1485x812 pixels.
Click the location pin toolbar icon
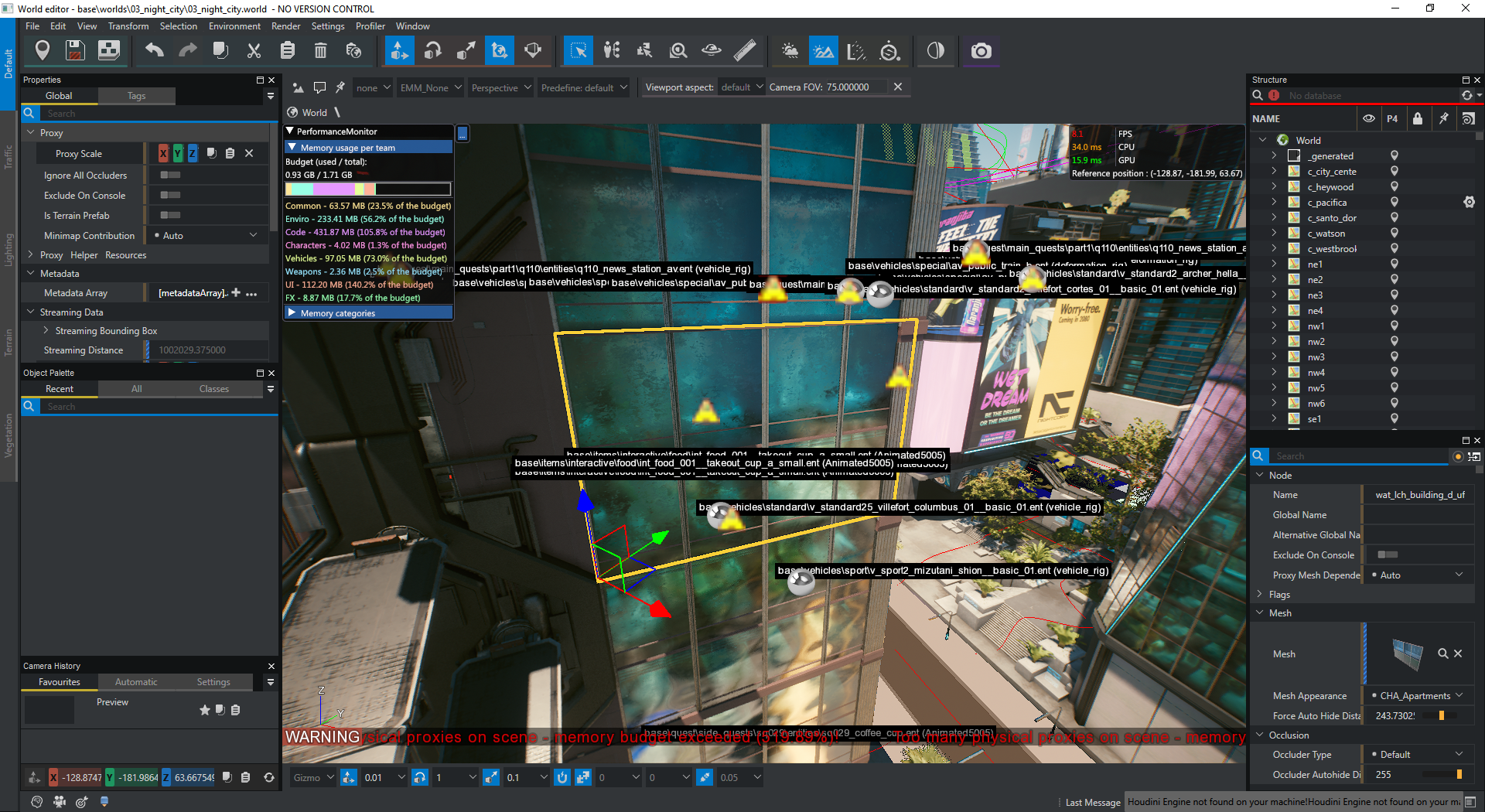coord(43,51)
